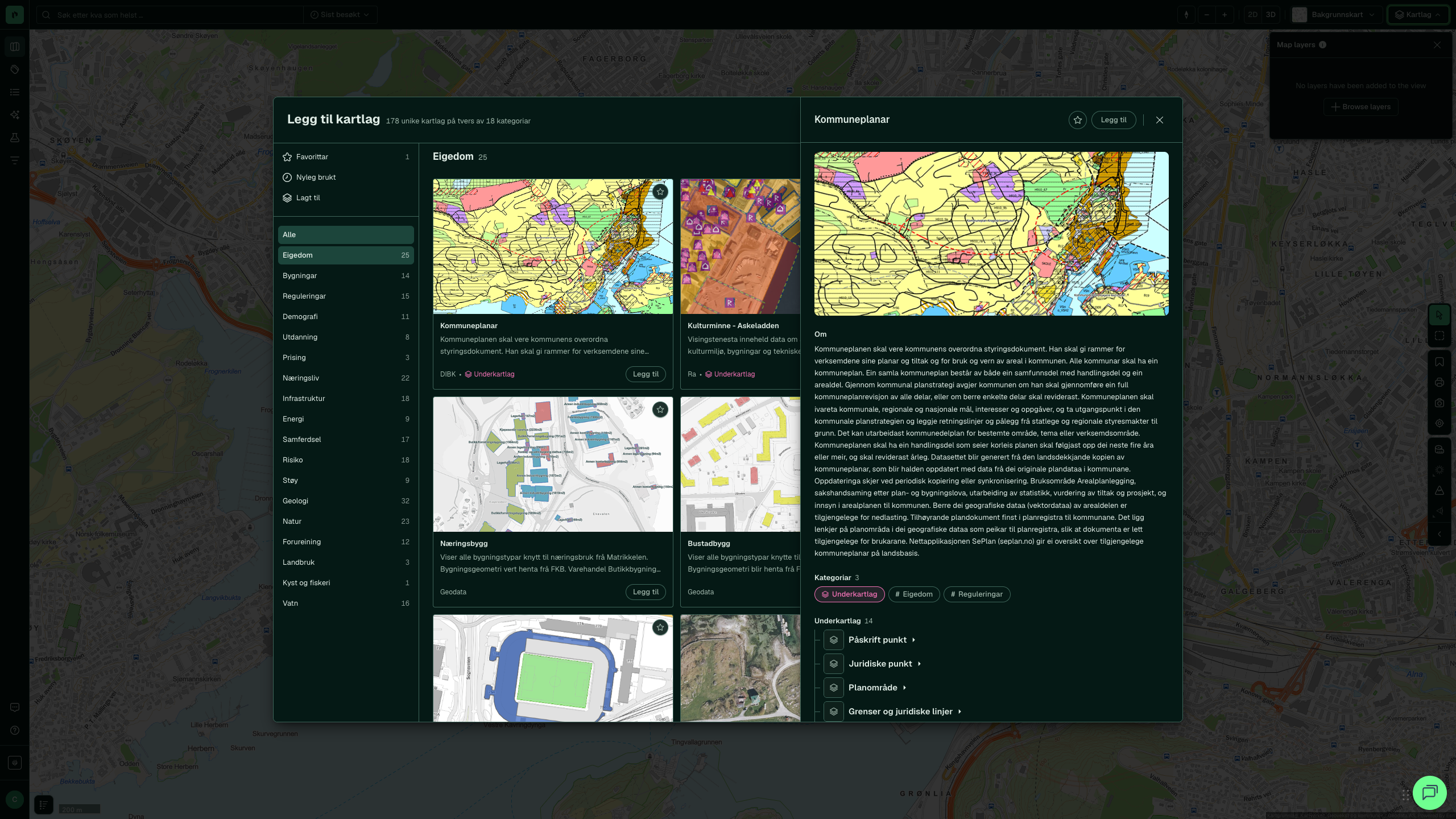Show the map legend icon beside the scale bar
Image resolution: width=1456 pixels, height=819 pixels.
point(44,805)
